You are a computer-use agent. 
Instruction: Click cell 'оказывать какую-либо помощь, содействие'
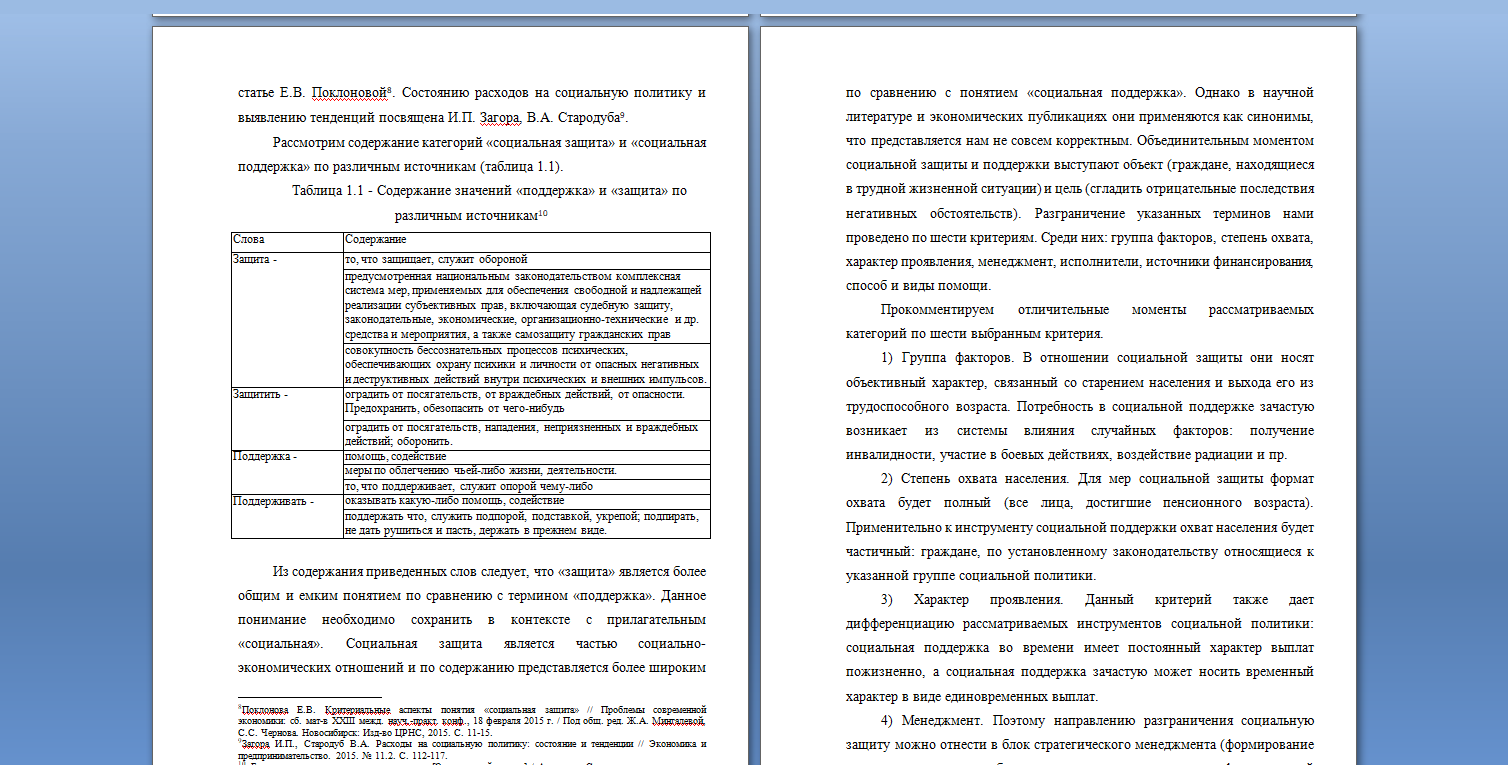click(527, 501)
